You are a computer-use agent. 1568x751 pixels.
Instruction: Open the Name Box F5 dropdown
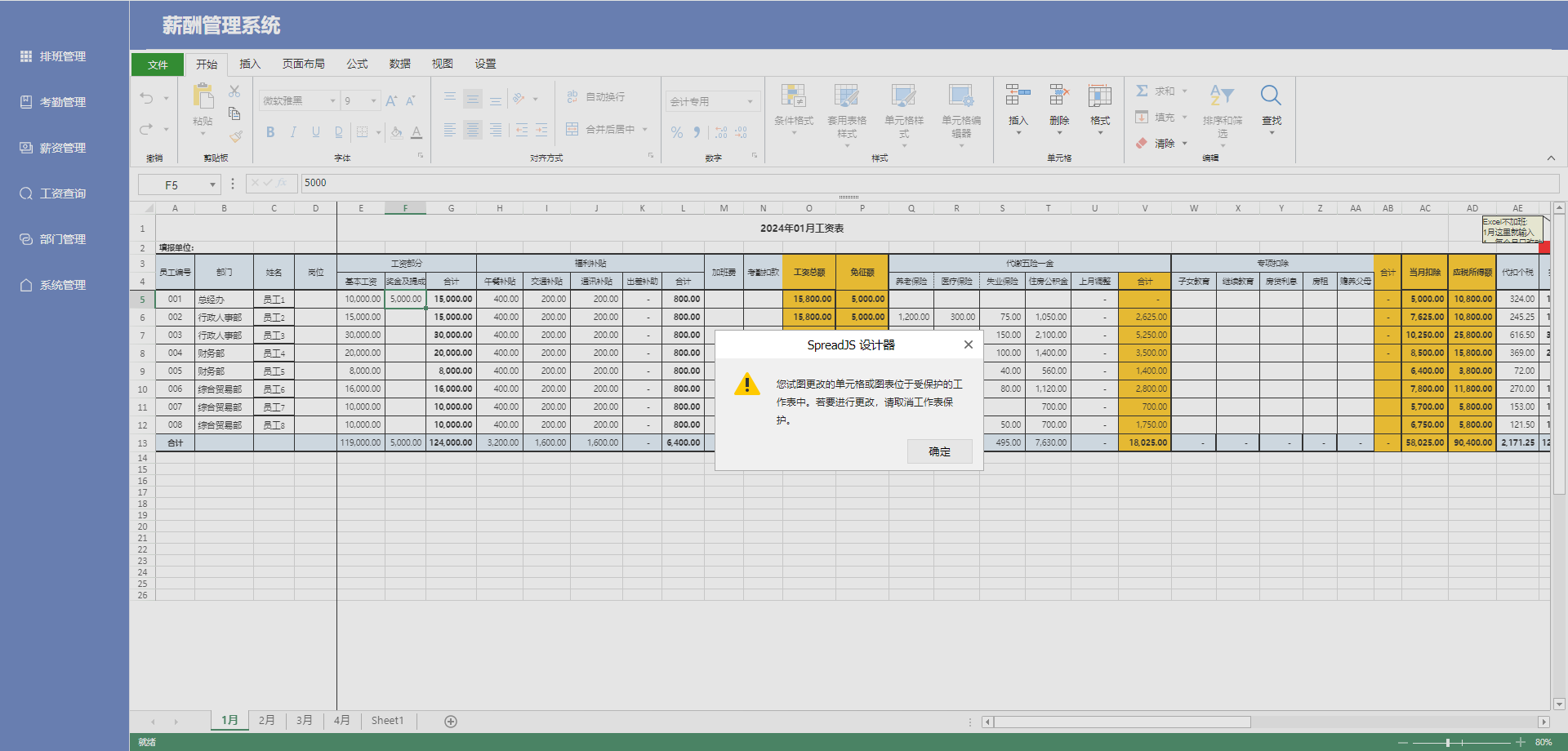212,184
